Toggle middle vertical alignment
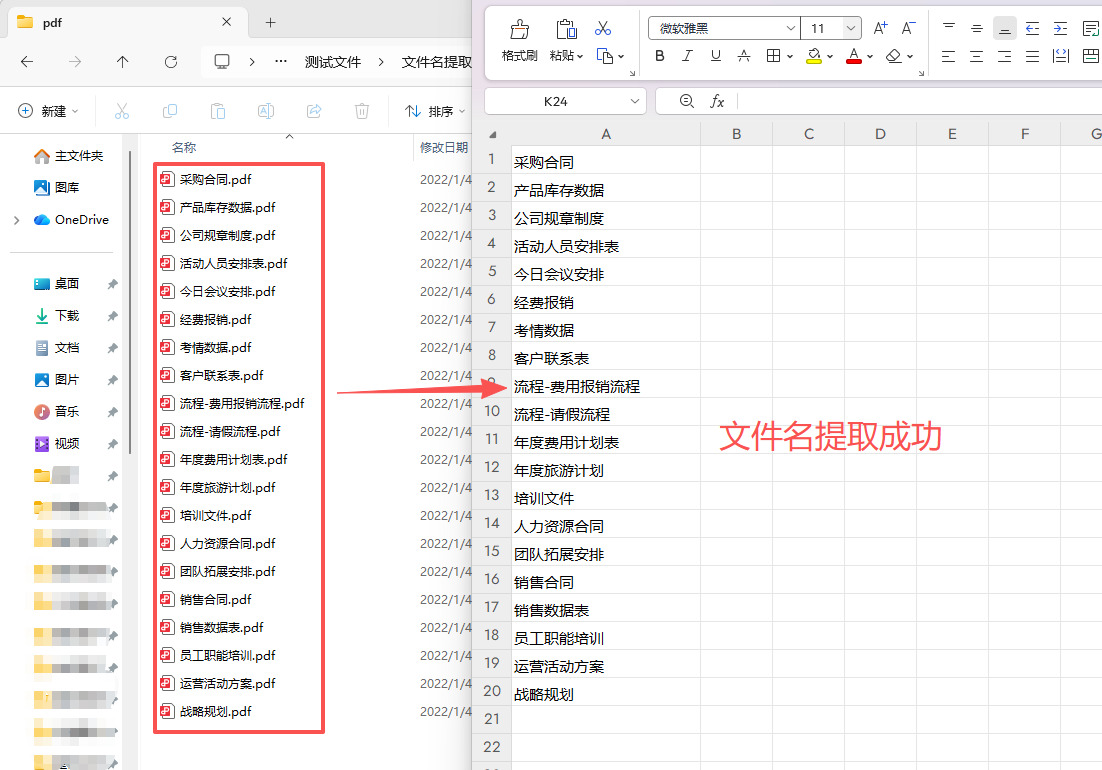Image resolution: width=1102 pixels, height=770 pixels. (976, 28)
